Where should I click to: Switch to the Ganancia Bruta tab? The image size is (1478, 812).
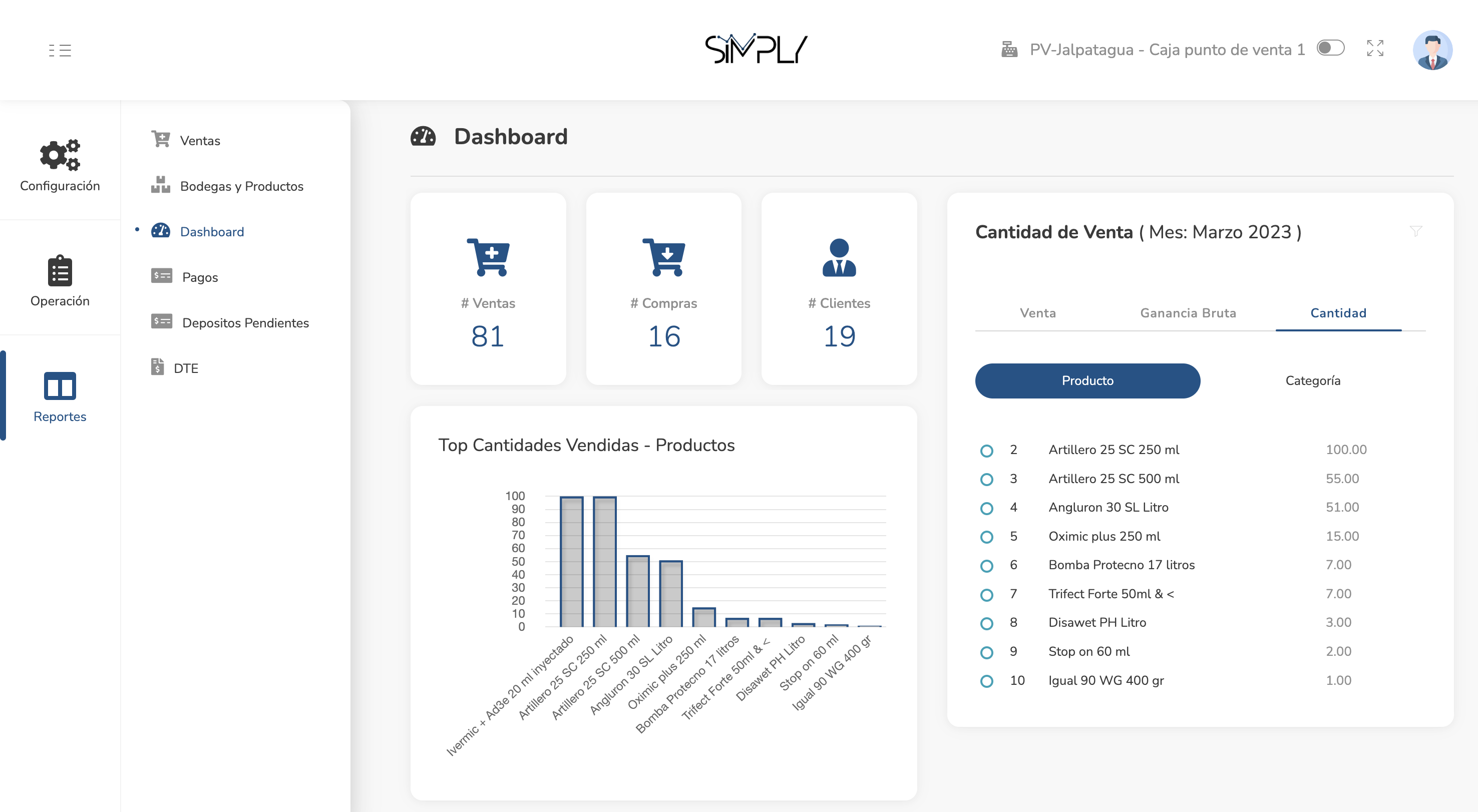pyautogui.click(x=1188, y=313)
